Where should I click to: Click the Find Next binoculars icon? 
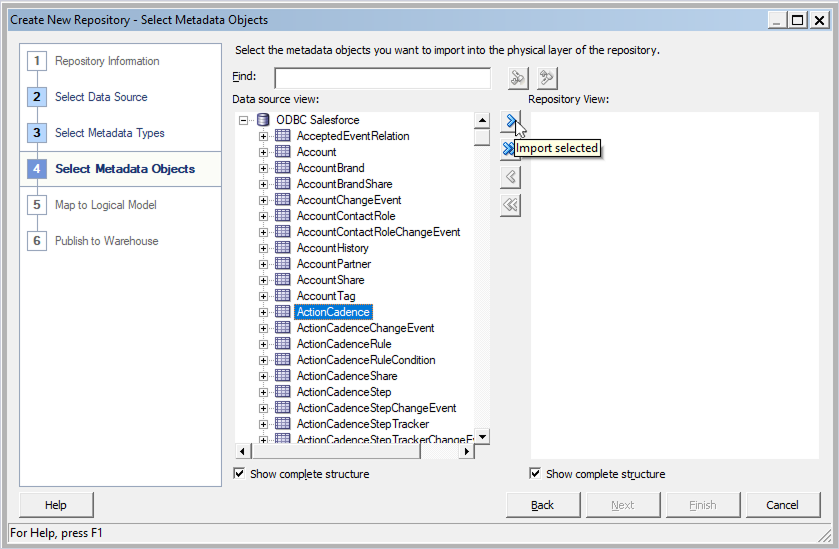click(x=516, y=78)
